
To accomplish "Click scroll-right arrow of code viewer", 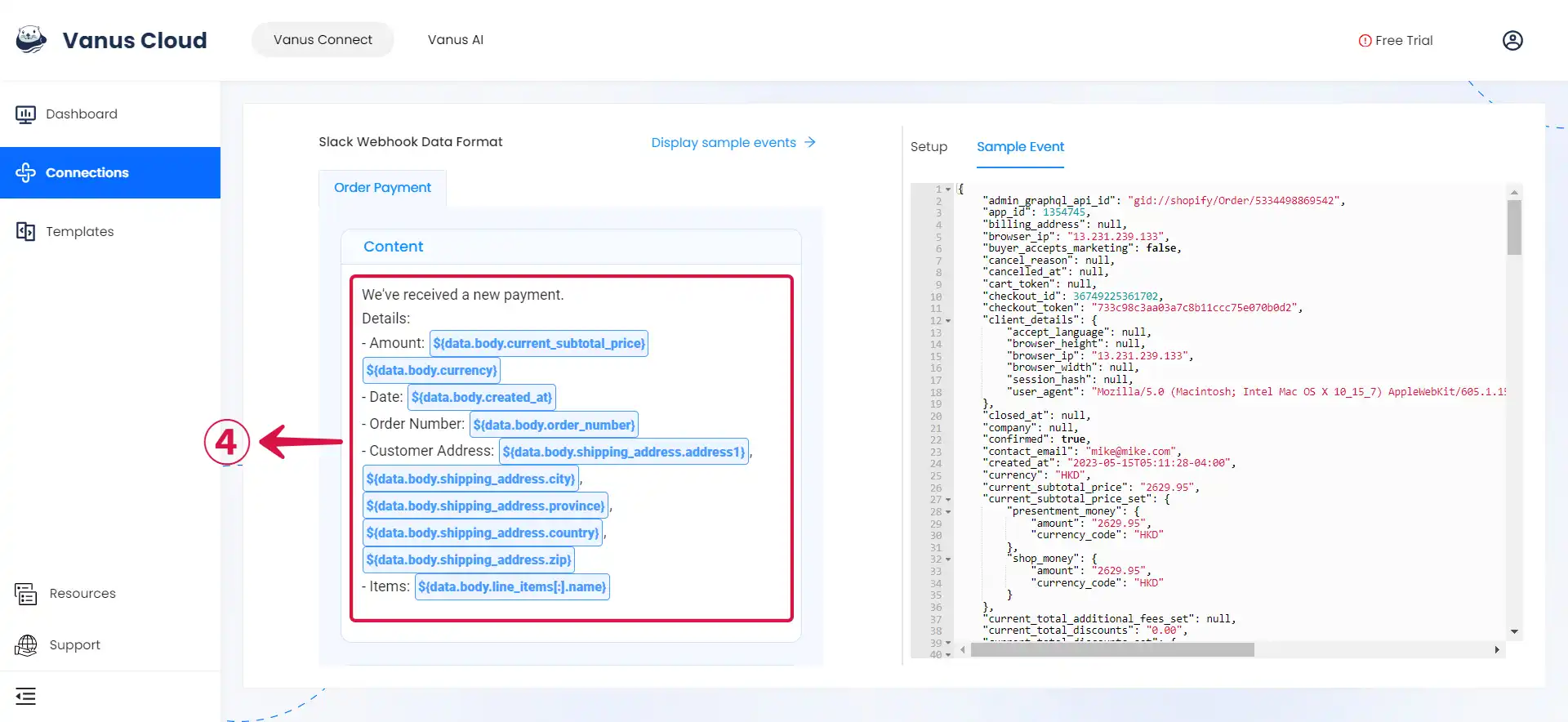I will (1497, 650).
